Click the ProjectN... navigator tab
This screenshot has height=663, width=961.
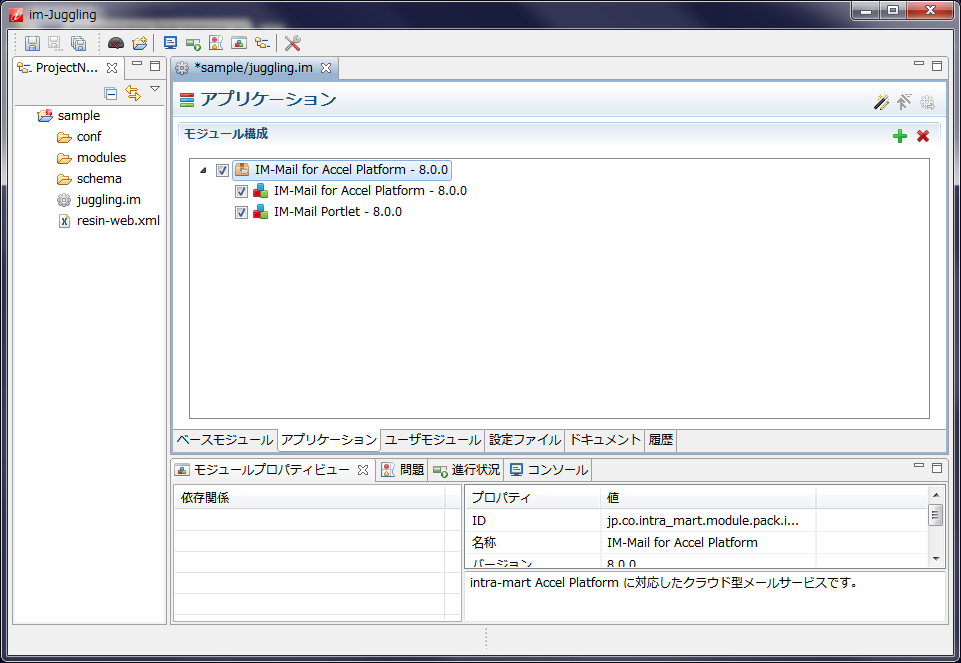(66, 68)
